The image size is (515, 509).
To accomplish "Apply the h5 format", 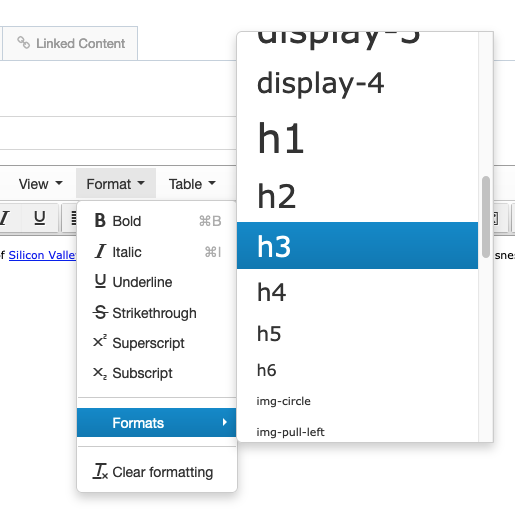I will pos(357,333).
